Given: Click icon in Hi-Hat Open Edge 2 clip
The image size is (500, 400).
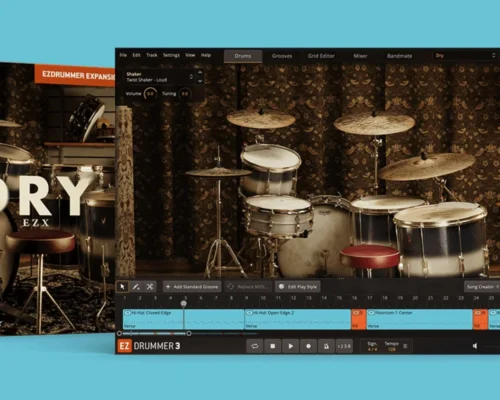Looking at the screenshot, I should click(x=249, y=313).
